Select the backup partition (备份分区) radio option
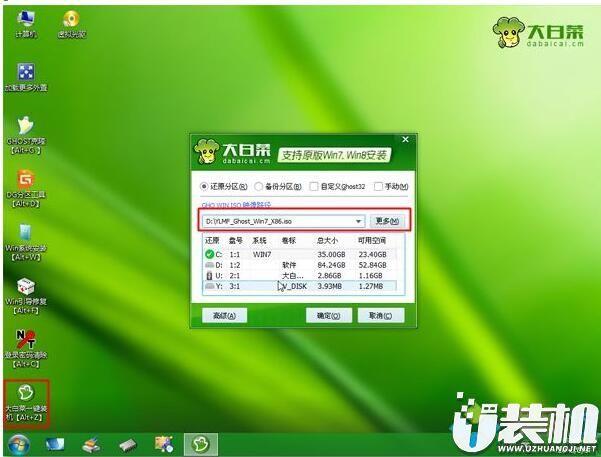 point(278,187)
